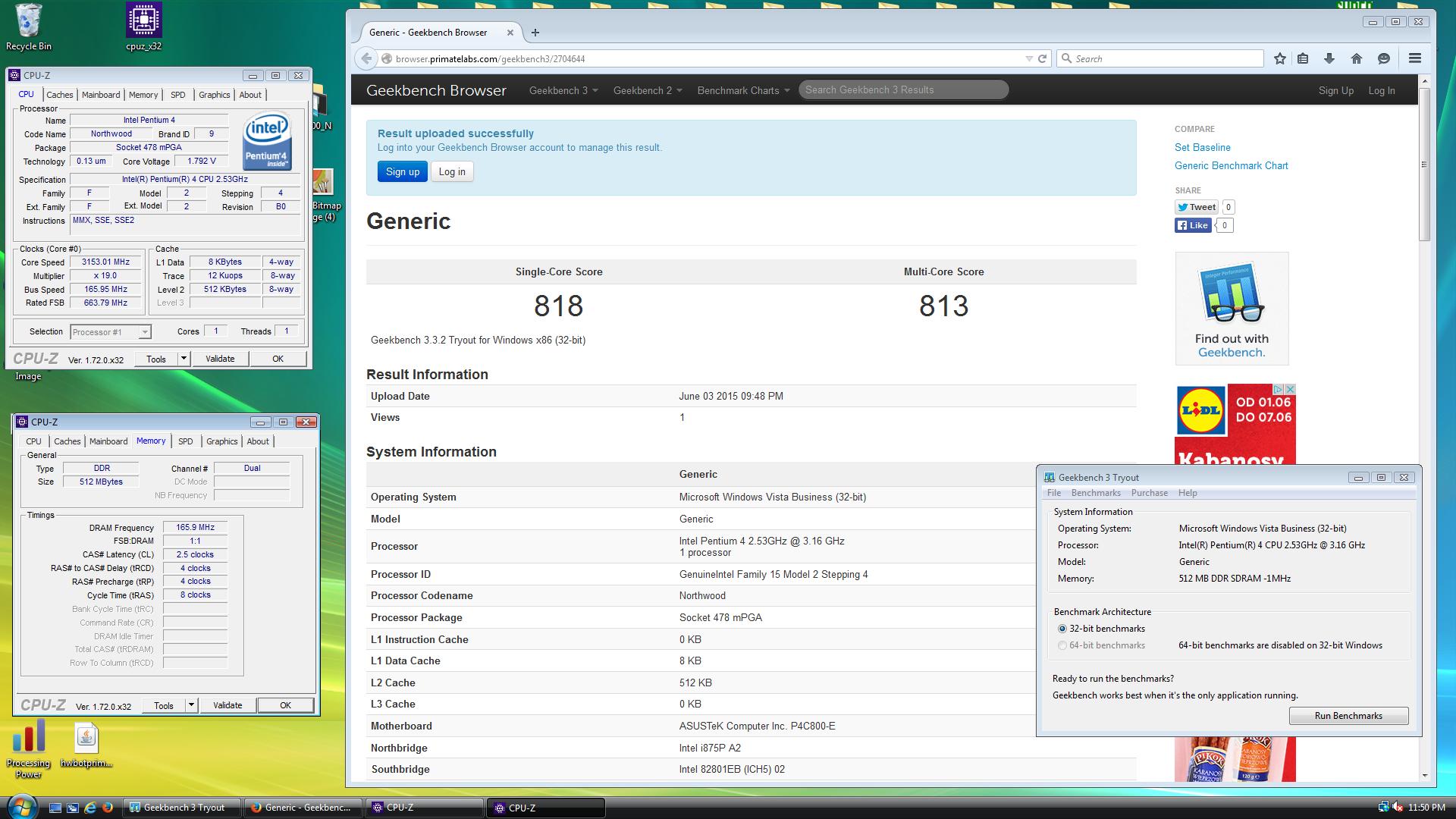The height and width of the screenshot is (819, 1456).
Task: Open the Processing Power desktop icon
Action: tap(28, 749)
